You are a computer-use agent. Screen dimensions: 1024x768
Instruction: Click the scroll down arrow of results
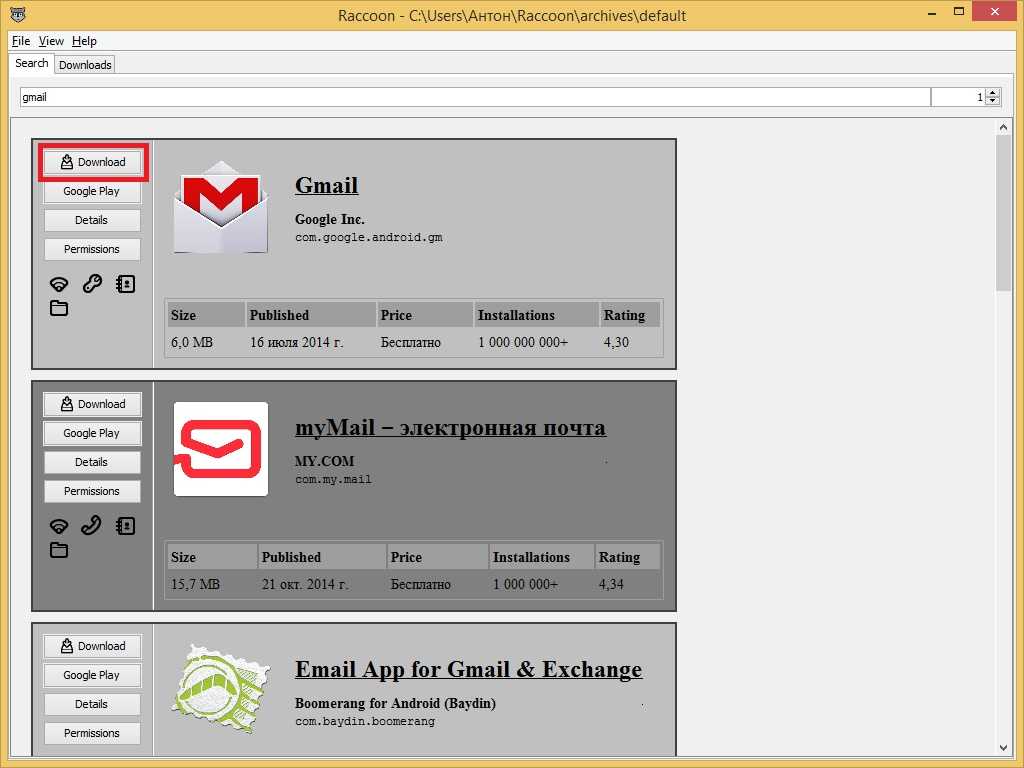[x=1004, y=747]
